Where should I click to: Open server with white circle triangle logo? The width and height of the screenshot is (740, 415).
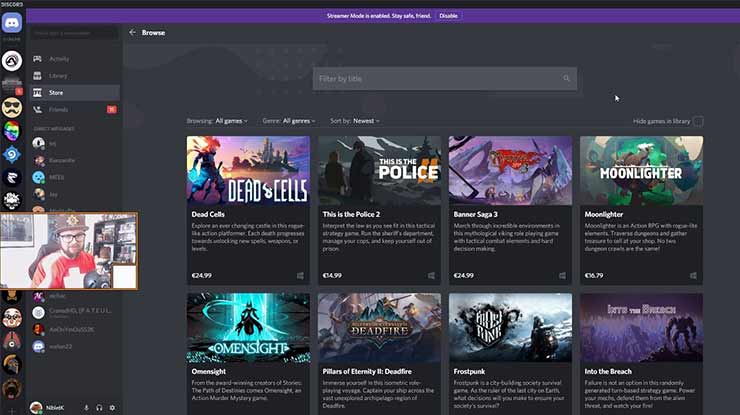[12, 60]
